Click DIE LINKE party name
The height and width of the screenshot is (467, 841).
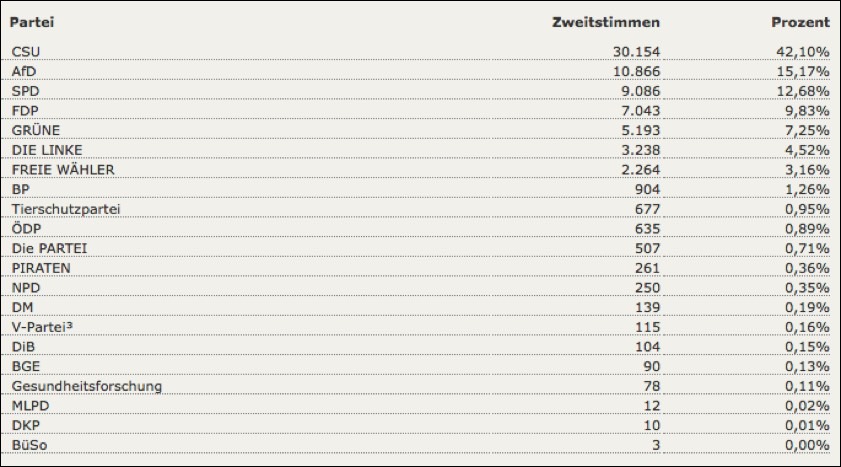(49, 150)
